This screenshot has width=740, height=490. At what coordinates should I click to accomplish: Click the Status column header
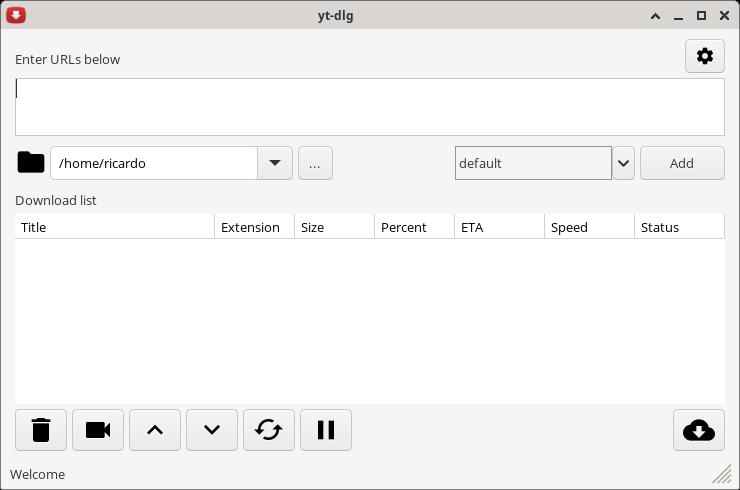679,227
